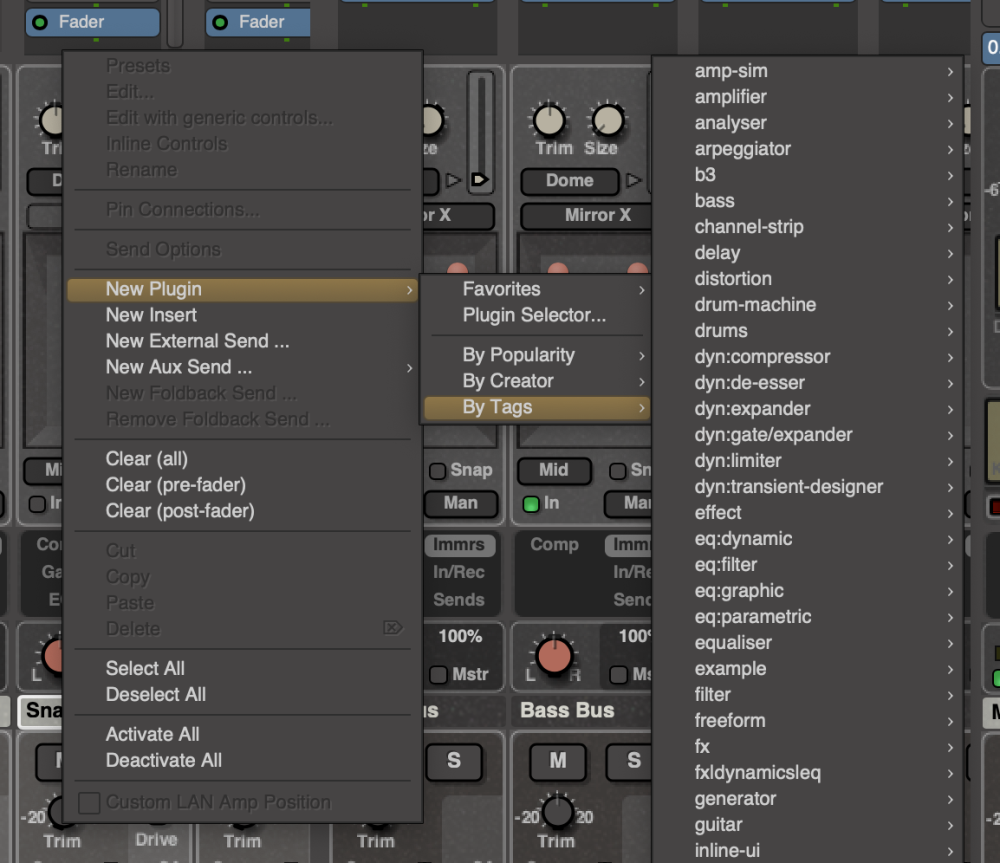The height and width of the screenshot is (863, 1000).
Task: Open Plugin Selector dialog entry
Action: click(536, 315)
